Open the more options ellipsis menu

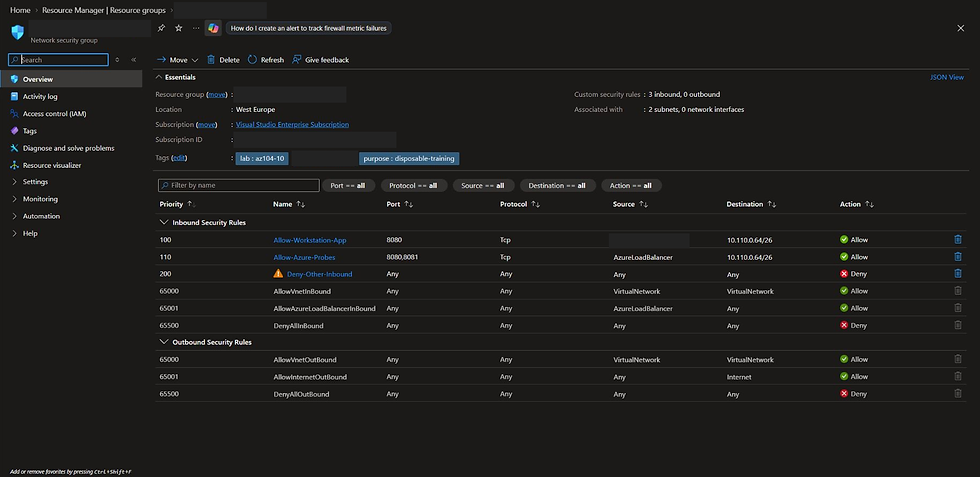point(196,28)
